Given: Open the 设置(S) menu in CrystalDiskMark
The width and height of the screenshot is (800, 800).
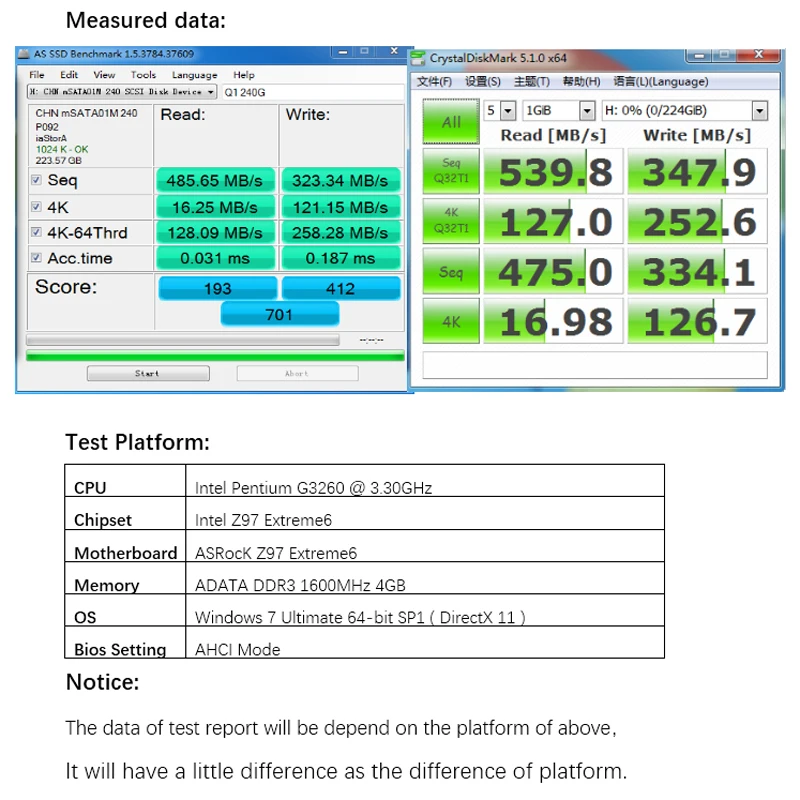Looking at the screenshot, I should tap(483, 82).
